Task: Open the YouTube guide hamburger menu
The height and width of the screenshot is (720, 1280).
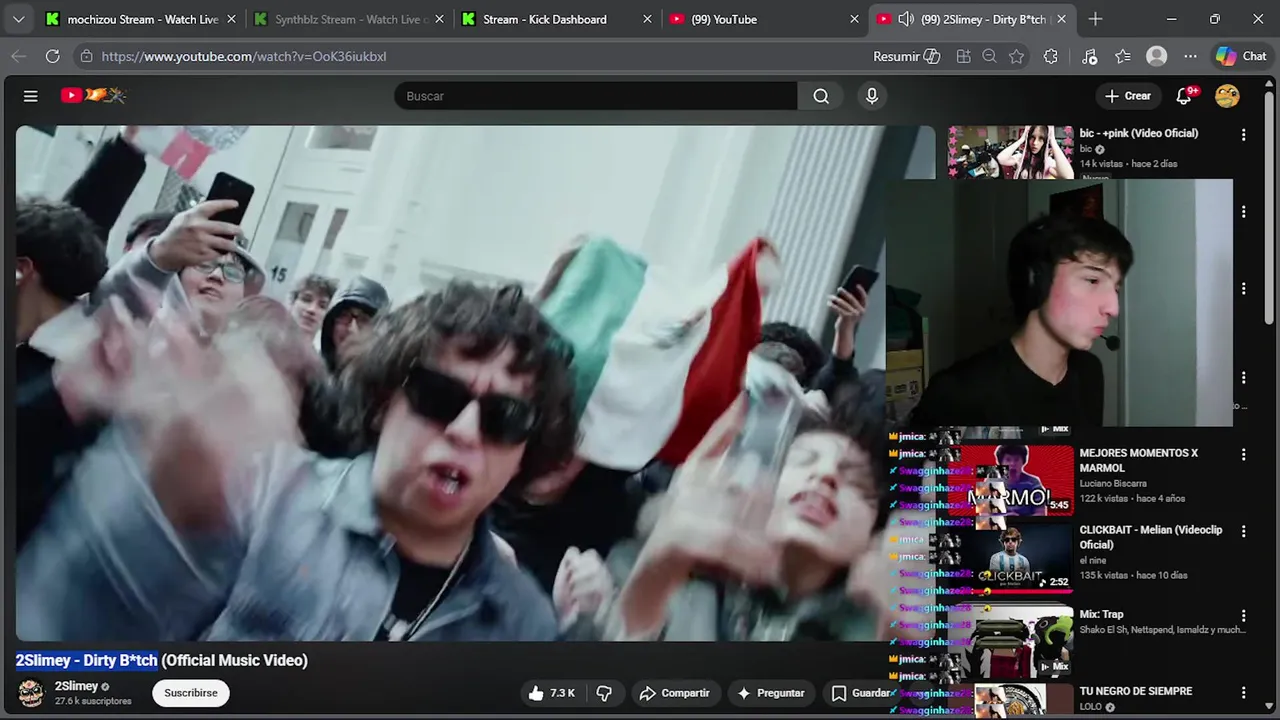Action: pyautogui.click(x=31, y=96)
